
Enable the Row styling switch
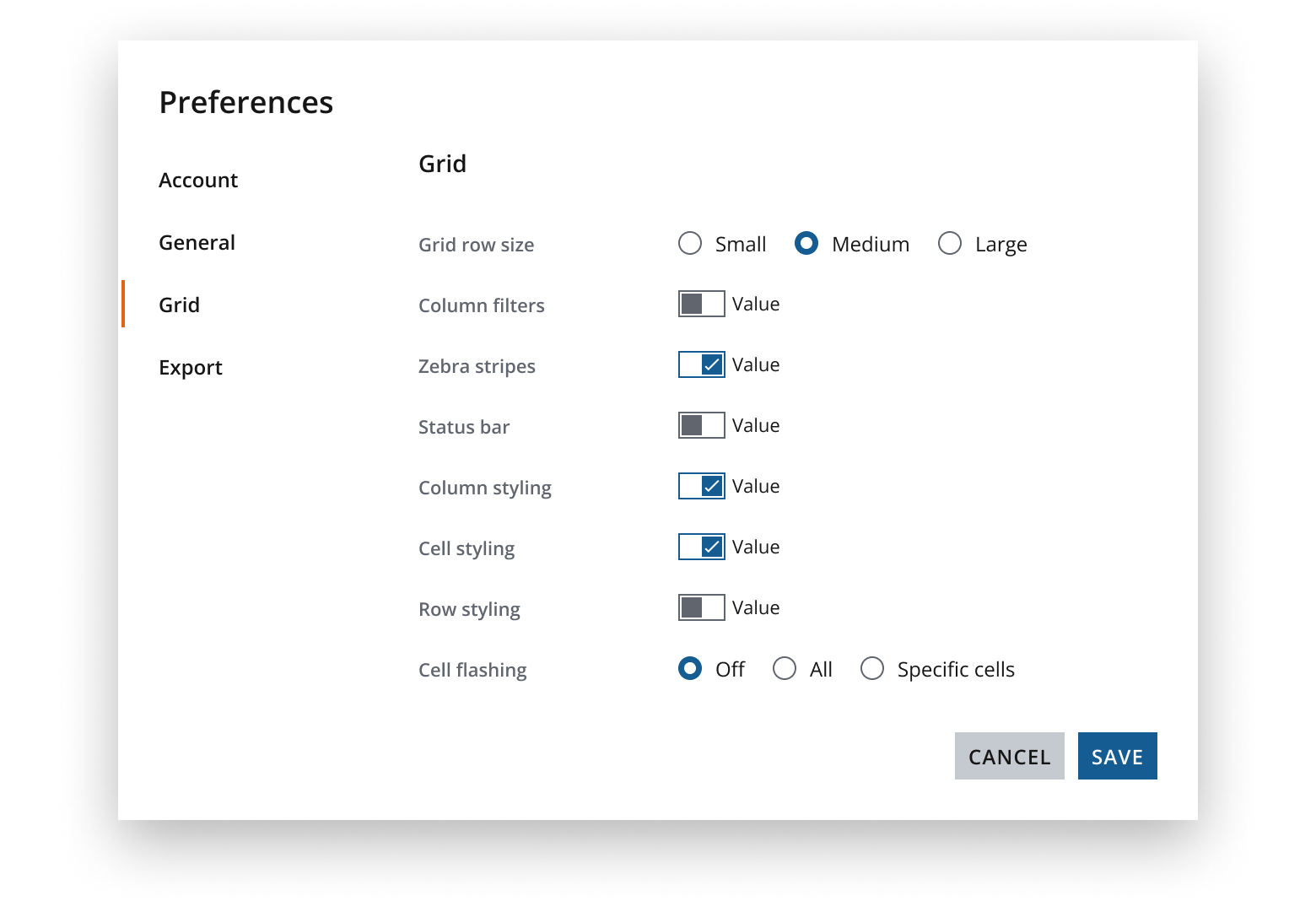pyautogui.click(x=702, y=607)
